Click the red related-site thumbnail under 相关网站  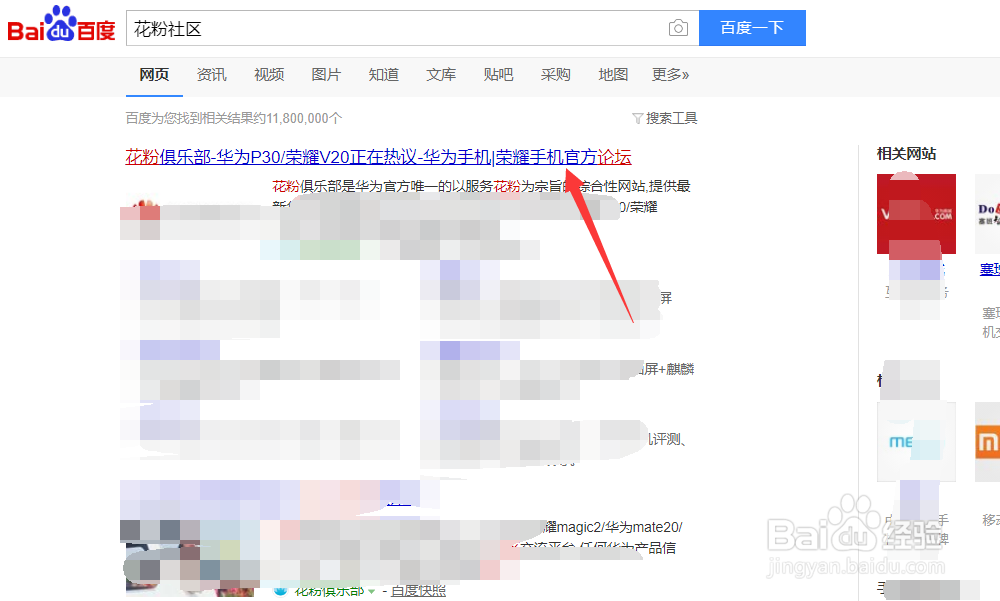(x=916, y=214)
